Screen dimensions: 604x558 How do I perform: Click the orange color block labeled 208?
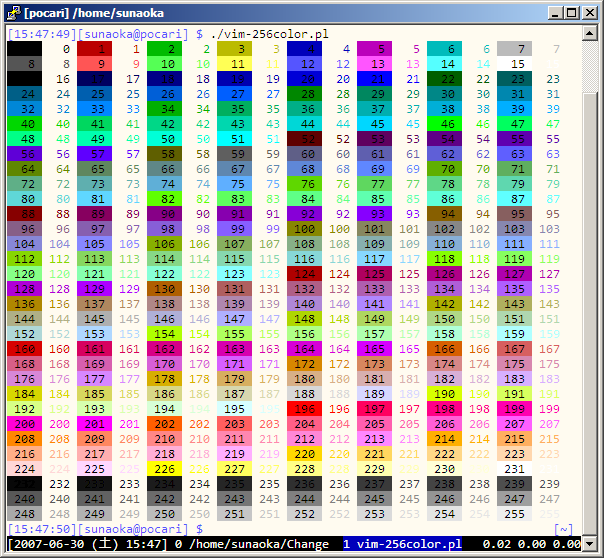pos(24,439)
